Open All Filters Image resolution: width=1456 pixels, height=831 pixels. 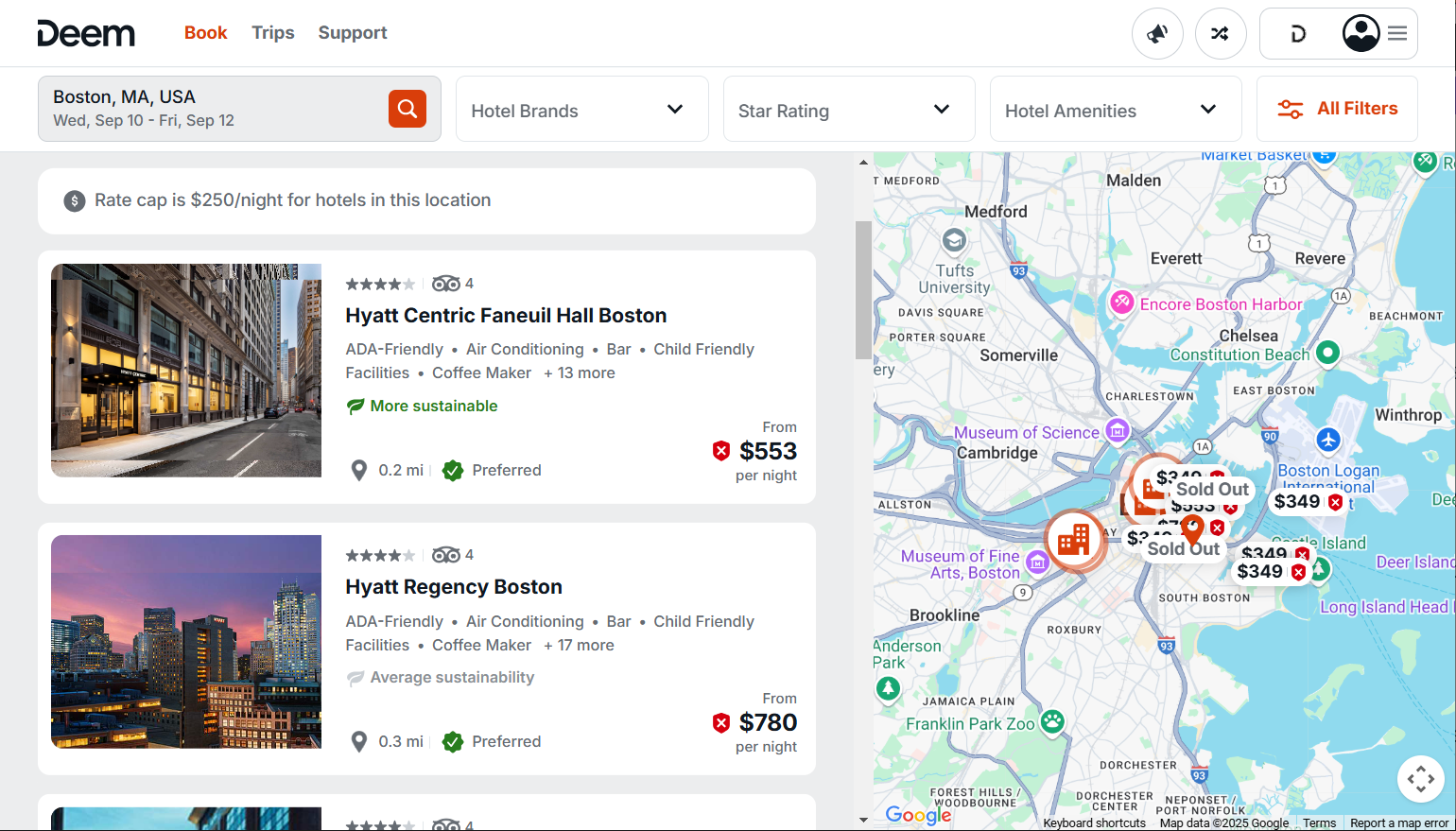[1337, 109]
